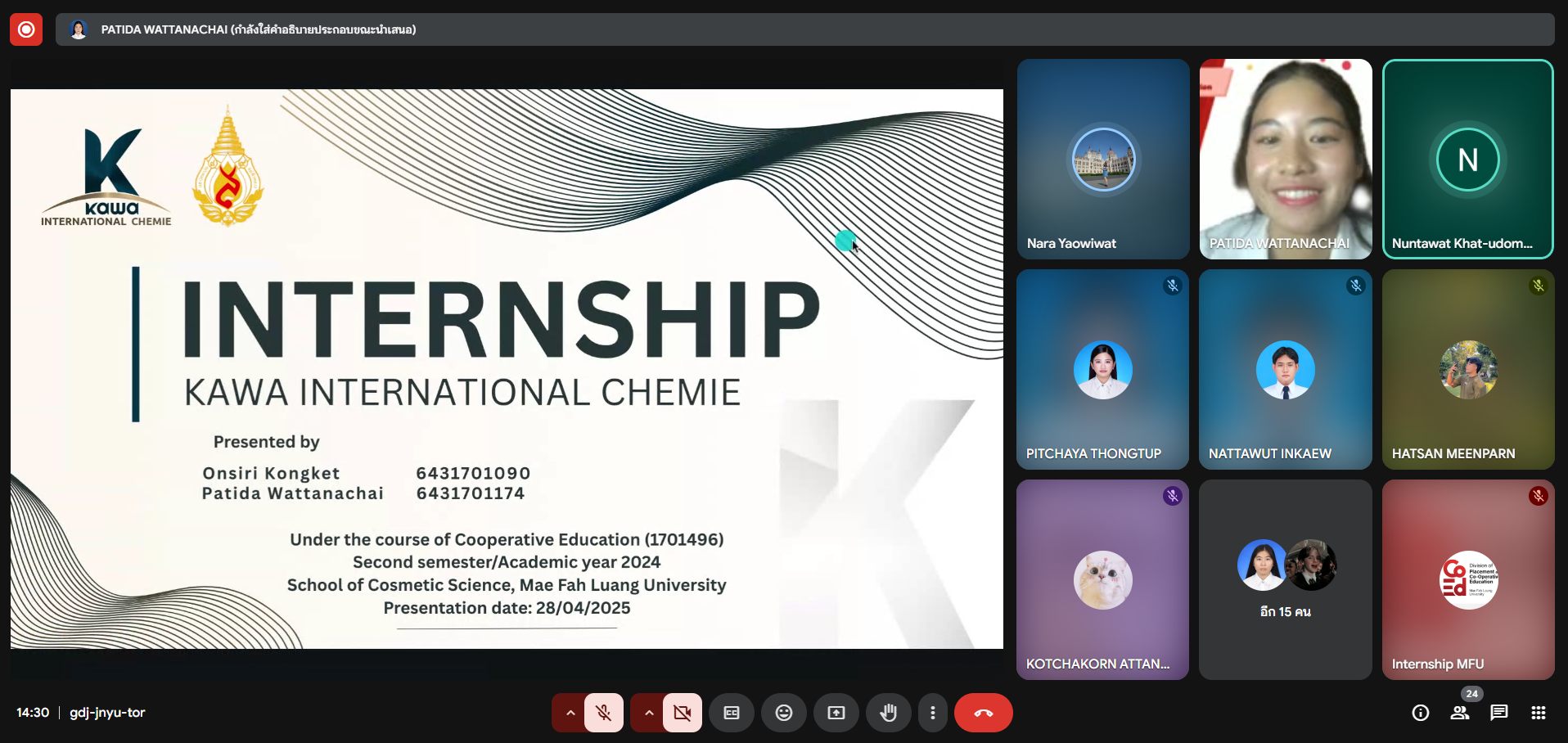Click muted mic icon on Internship MFU tile

point(1539,496)
